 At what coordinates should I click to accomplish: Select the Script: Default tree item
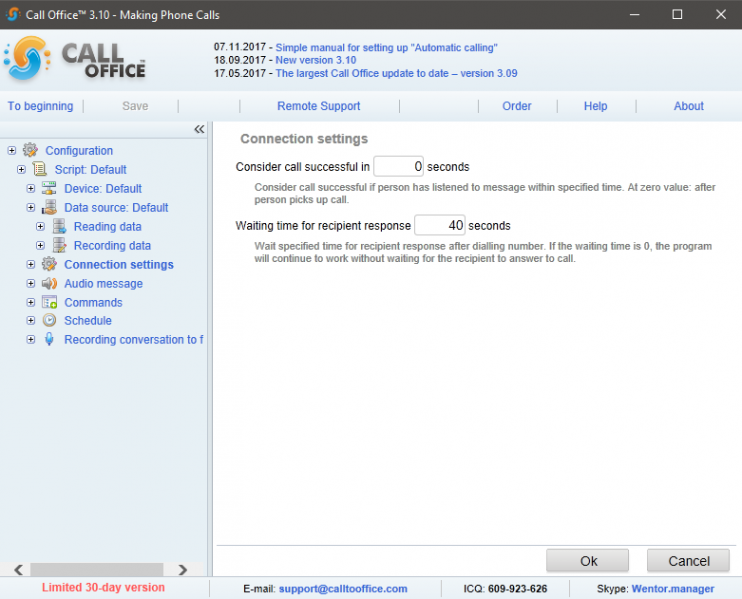click(90, 169)
